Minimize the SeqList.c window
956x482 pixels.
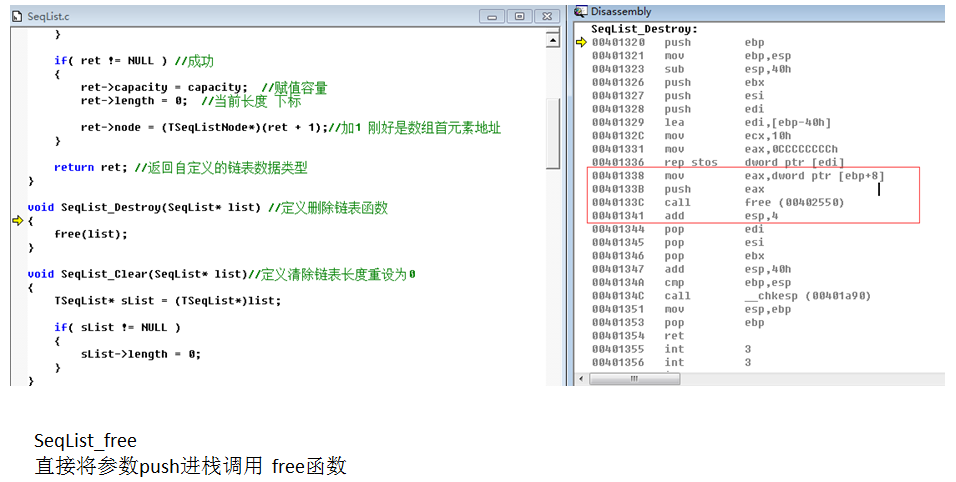[x=492, y=16]
